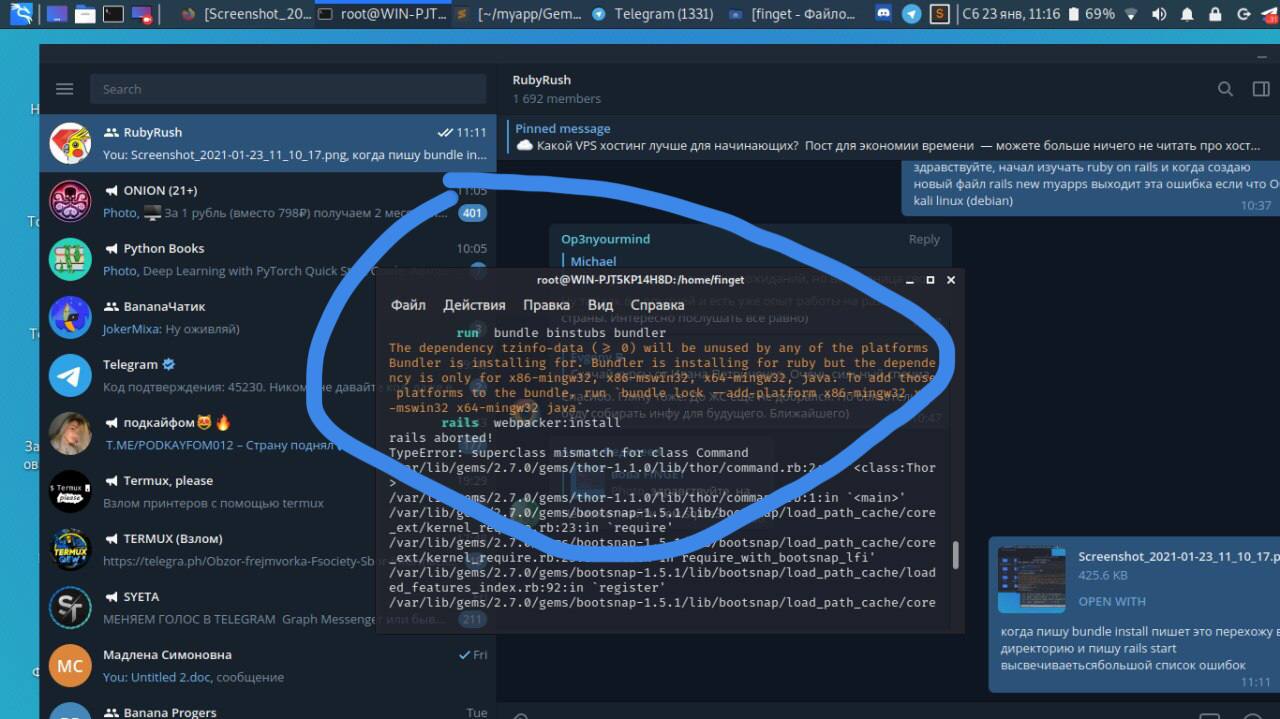Click the RubyRush avatar in chat list
The width and height of the screenshot is (1280, 719).
pos(70,144)
